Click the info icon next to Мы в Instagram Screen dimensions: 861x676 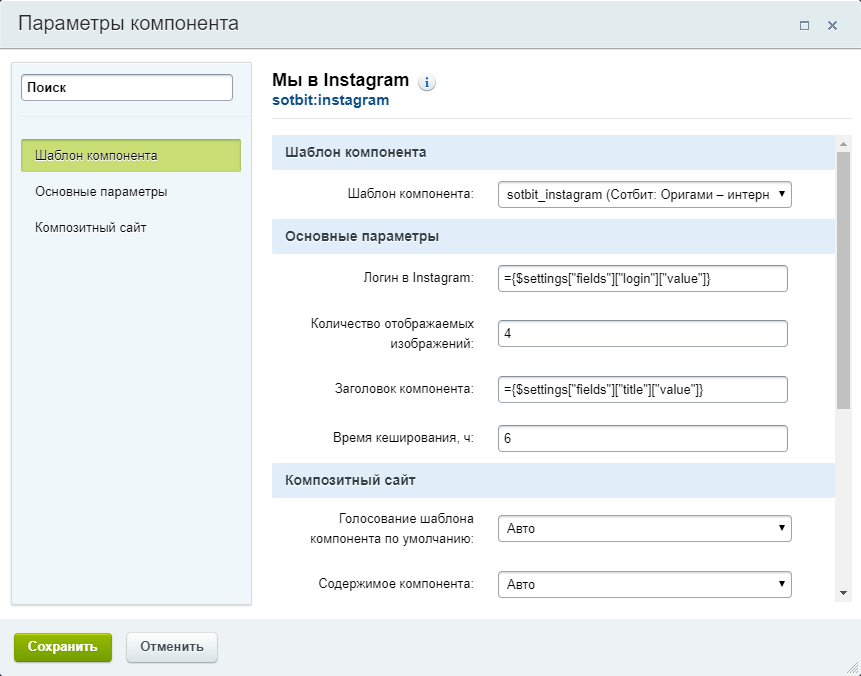click(x=427, y=82)
